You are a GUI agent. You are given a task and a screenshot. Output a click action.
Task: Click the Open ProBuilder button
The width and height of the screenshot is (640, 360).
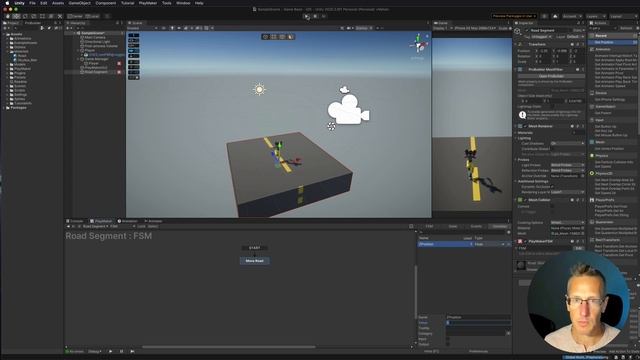pyautogui.click(x=551, y=76)
